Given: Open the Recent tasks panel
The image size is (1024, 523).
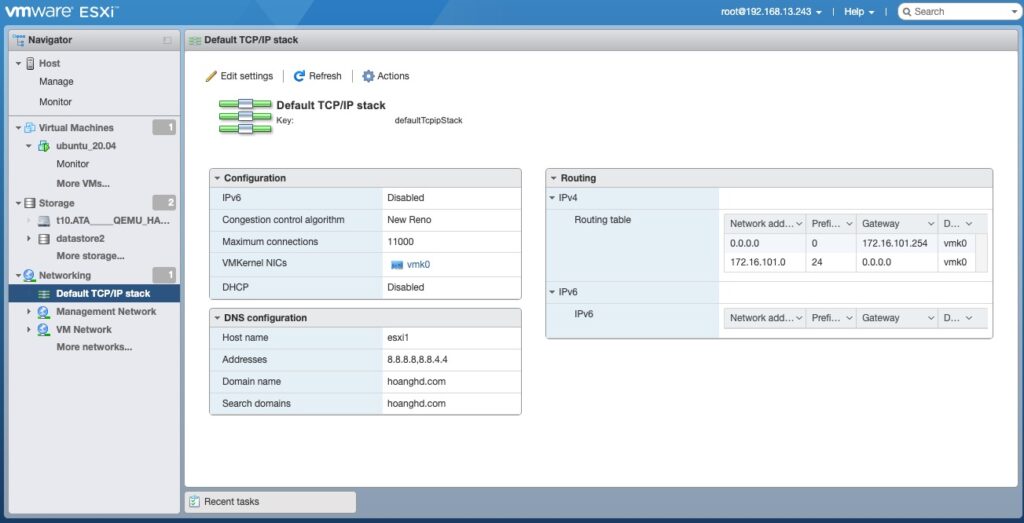Looking at the screenshot, I should pos(270,502).
